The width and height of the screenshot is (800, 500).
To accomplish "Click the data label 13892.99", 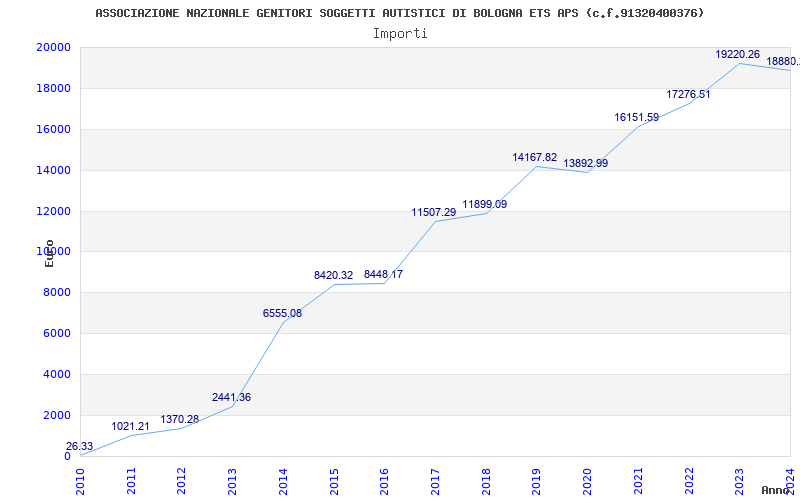I will click(x=586, y=164).
